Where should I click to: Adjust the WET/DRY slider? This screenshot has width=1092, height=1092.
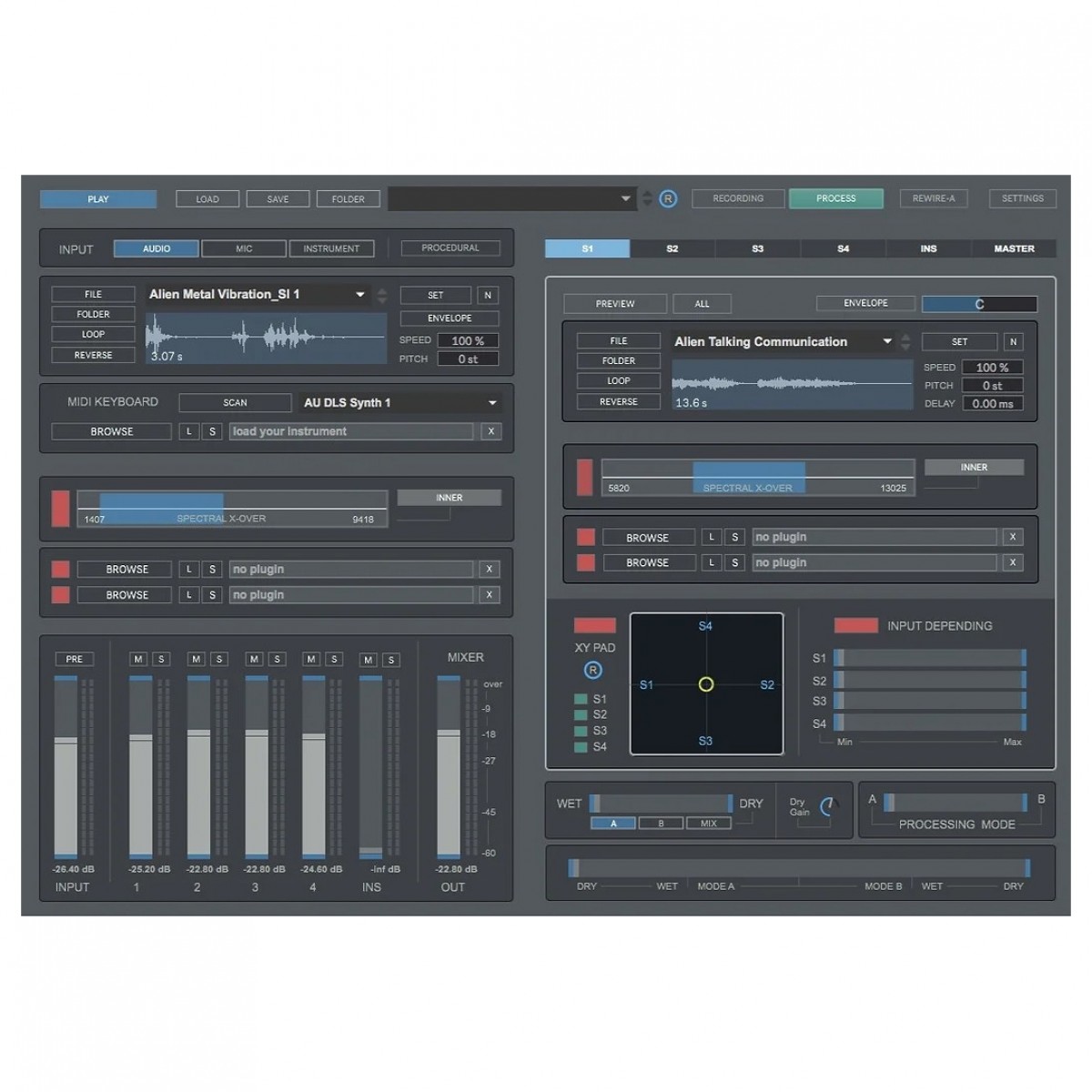(x=661, y=804)
